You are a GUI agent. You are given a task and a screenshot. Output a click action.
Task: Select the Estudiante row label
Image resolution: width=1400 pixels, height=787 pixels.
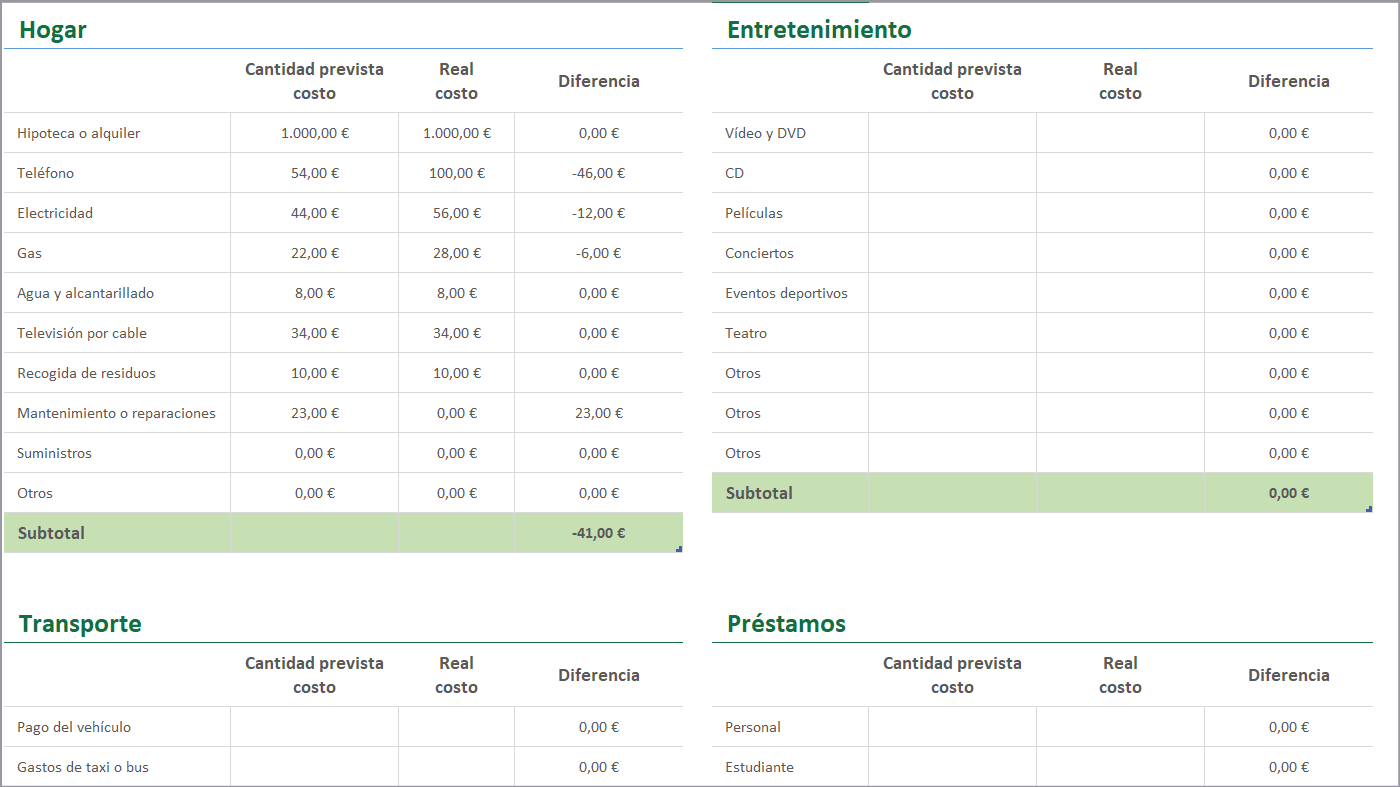pyautogui.click(x=759, y=767)
